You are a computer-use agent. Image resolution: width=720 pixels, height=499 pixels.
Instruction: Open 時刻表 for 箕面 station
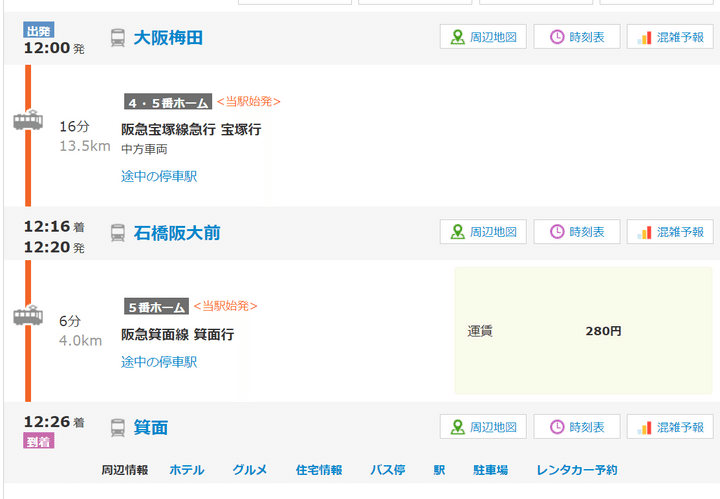click(576, 427)
